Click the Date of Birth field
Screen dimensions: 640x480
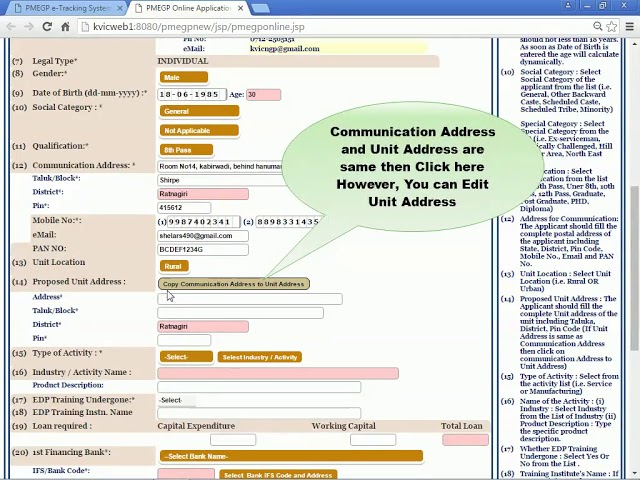coord(191,94)
